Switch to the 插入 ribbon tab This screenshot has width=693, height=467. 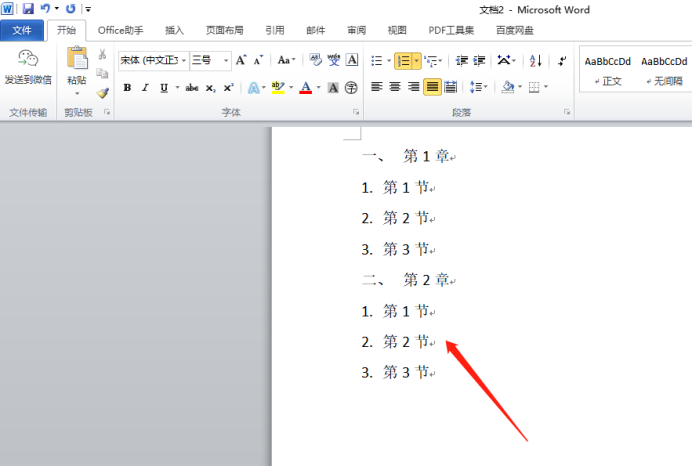click(x=174, y=30)
